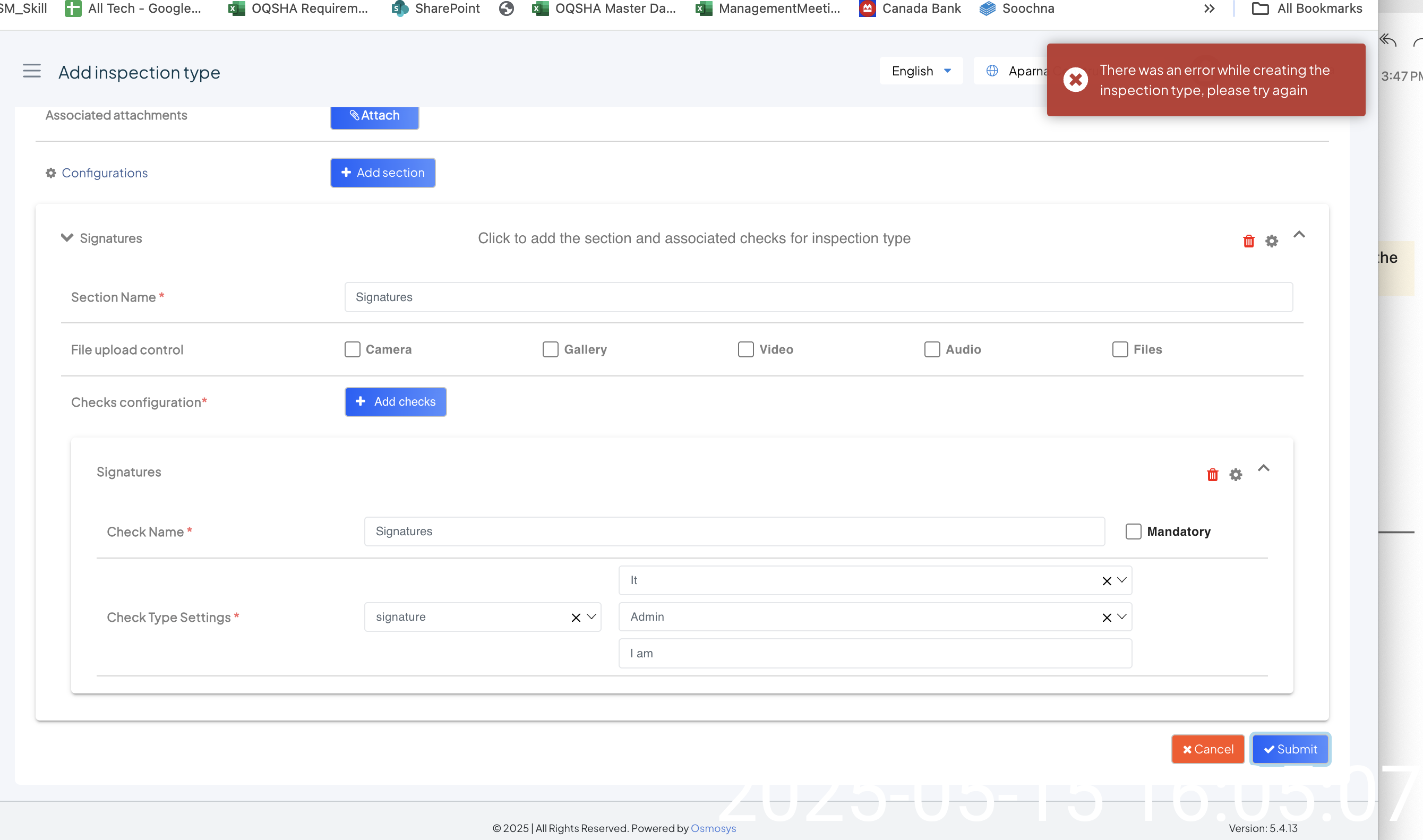Expand the 'It' dropdown list
This screenshot has width=1423, height=840.
pyautogui.click(x=1121, y=580)
